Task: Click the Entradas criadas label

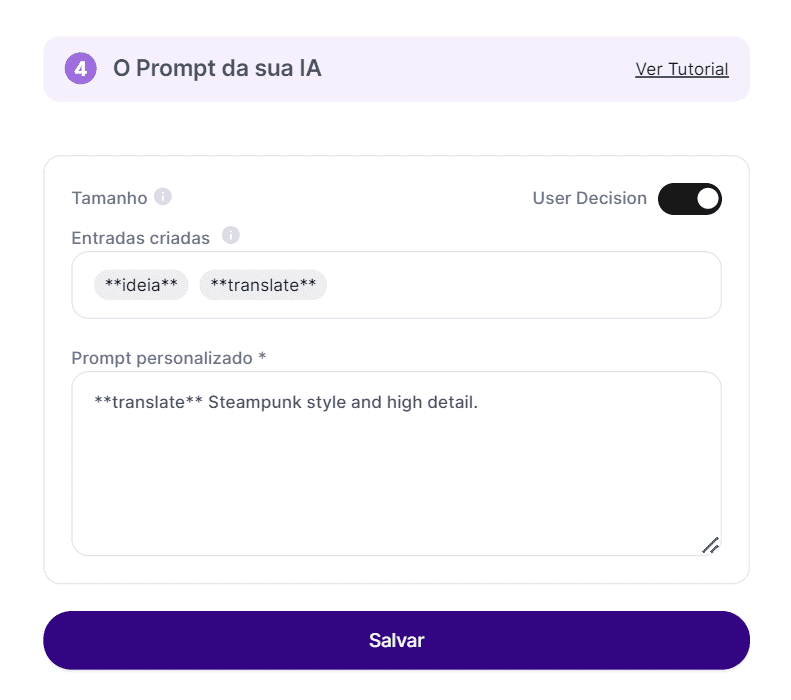Action: tap(141, 238)
